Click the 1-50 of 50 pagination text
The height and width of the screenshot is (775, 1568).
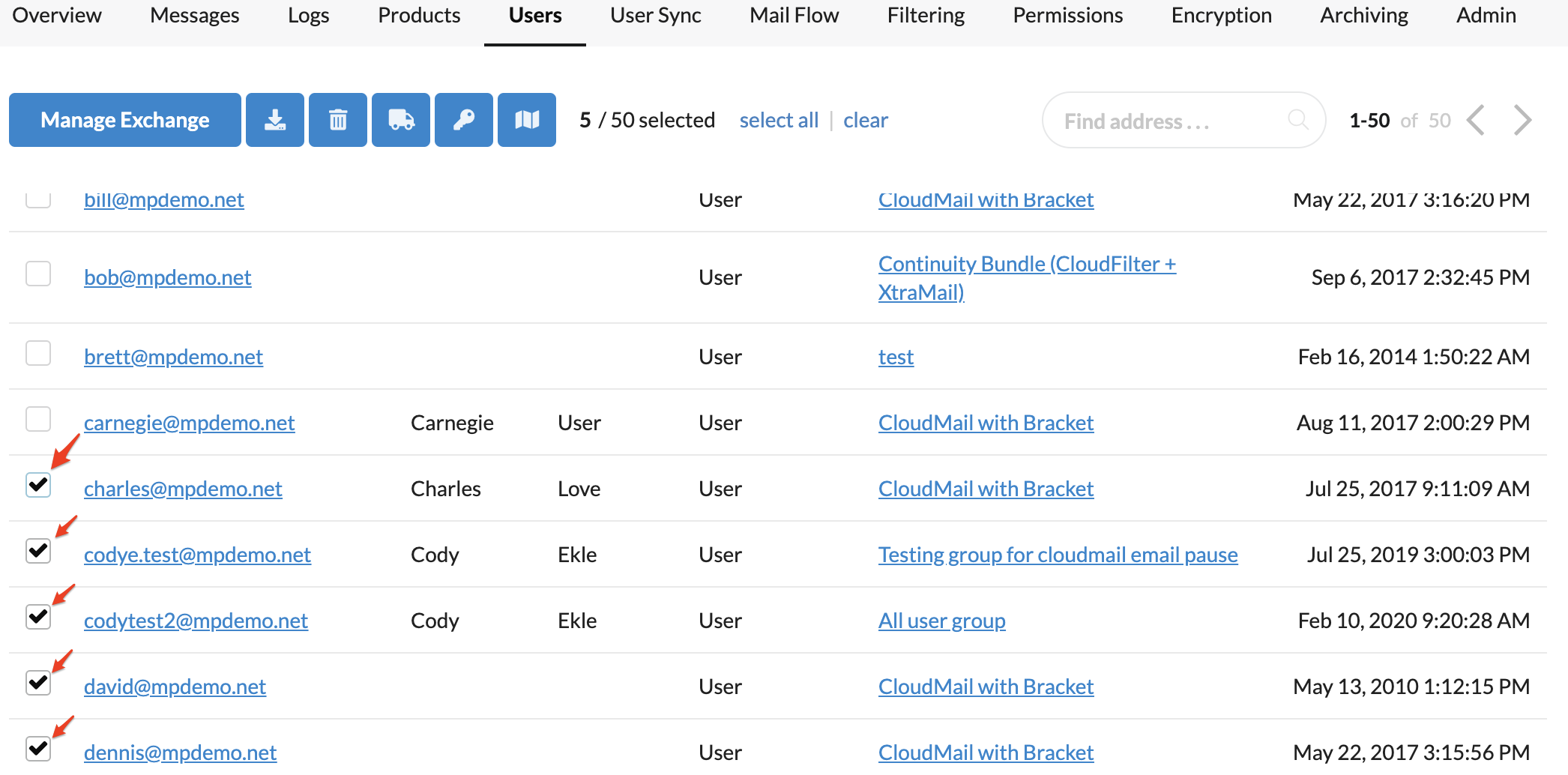pyautogui.click(x=1399, y=120)
